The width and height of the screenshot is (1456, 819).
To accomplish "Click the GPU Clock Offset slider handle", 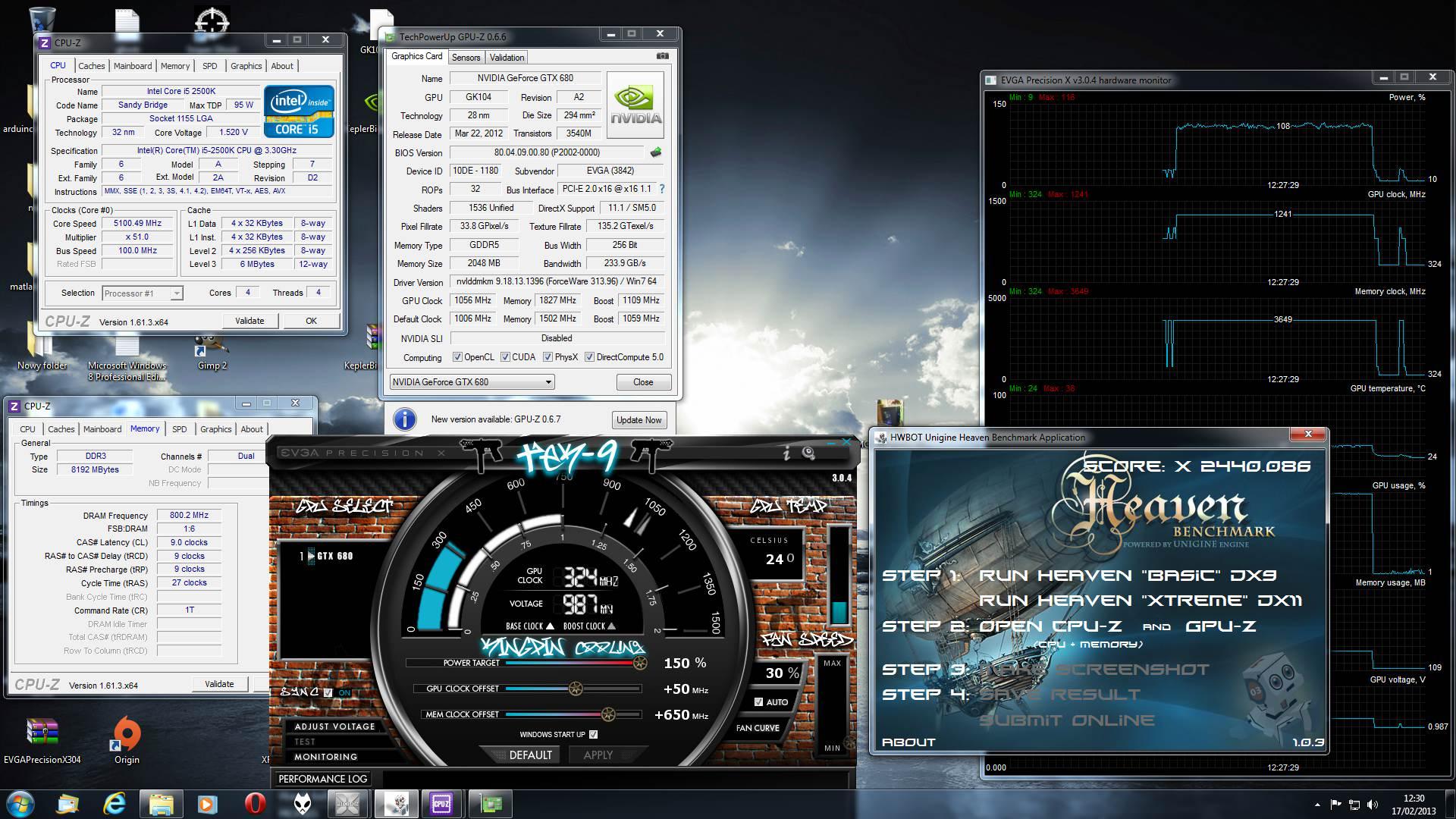I will 576,689.
